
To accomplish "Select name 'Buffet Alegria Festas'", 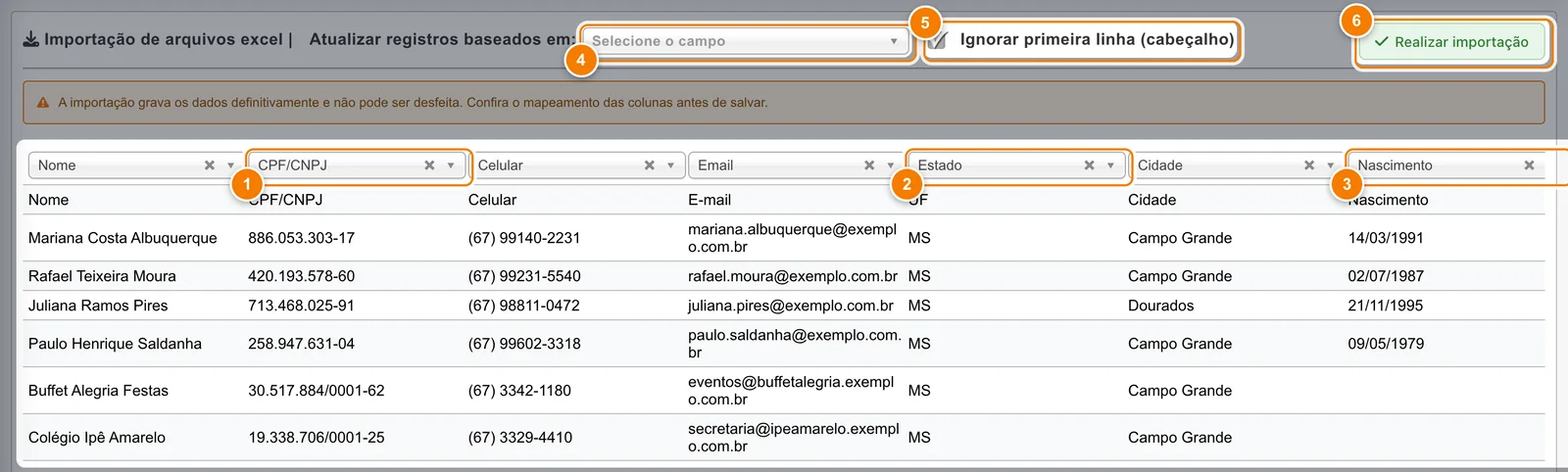I will (98, 391).
